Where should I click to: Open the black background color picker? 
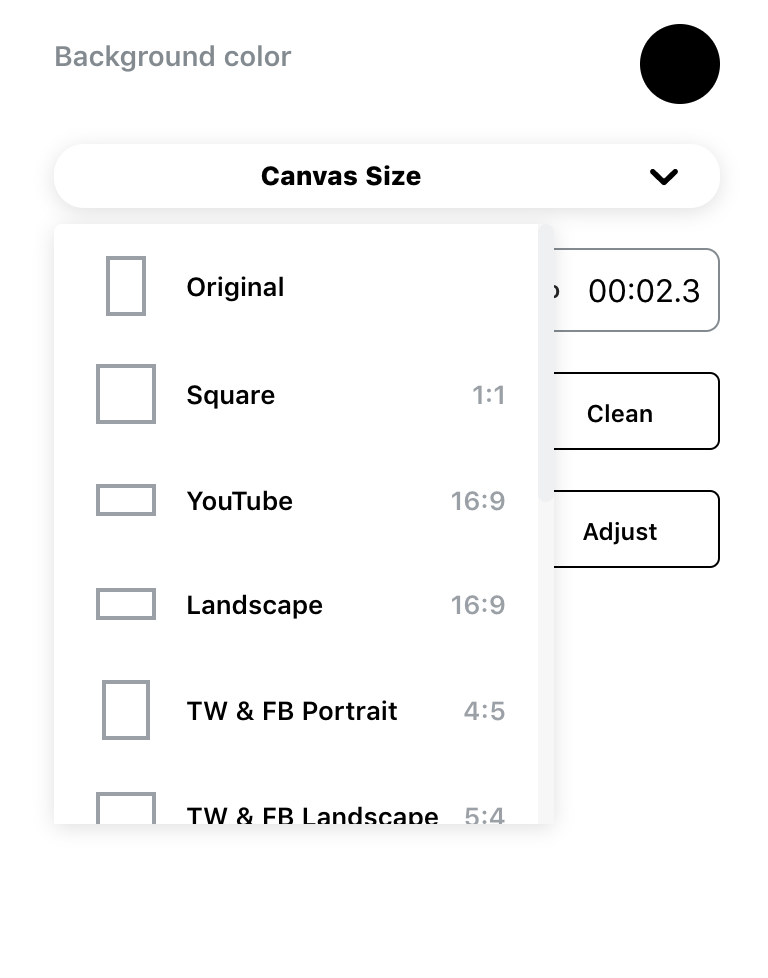point(680,64)
